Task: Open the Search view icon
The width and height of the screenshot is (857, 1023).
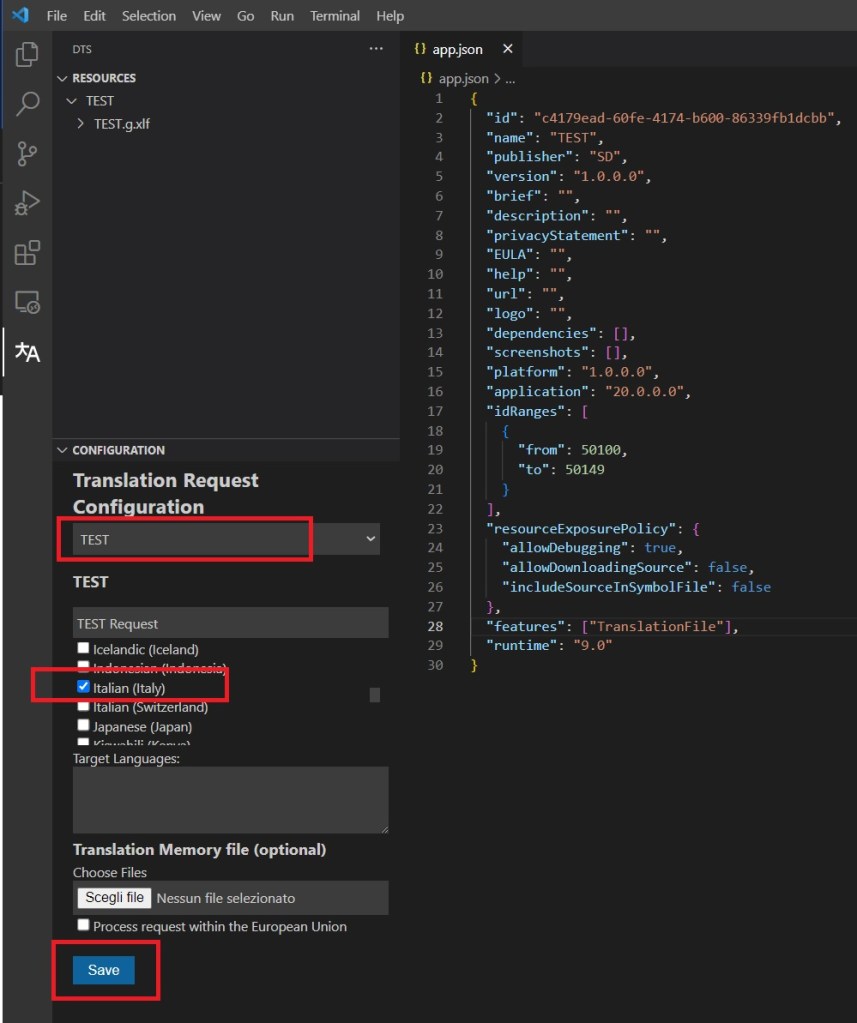Action: 27,104
